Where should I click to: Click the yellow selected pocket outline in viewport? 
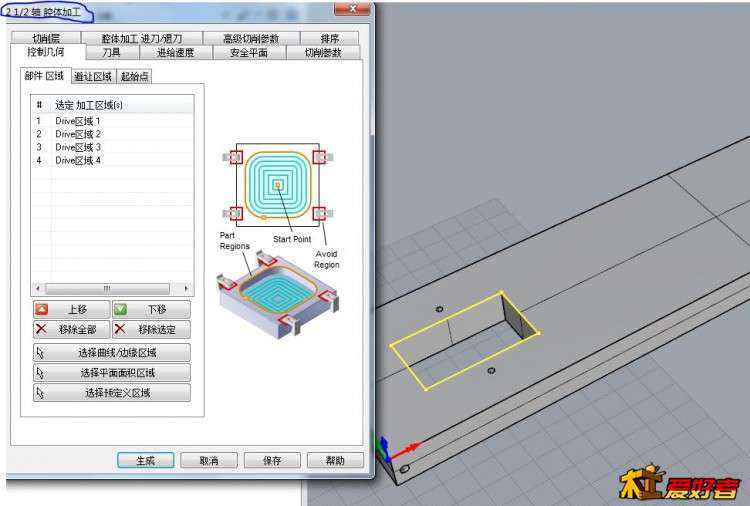coord(465,341)
